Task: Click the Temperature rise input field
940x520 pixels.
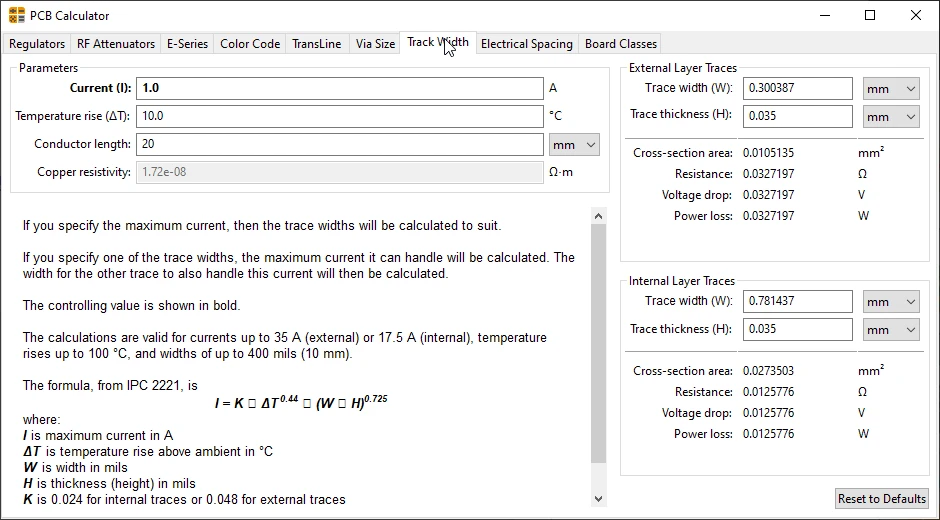Action: [x=339, y=116]
